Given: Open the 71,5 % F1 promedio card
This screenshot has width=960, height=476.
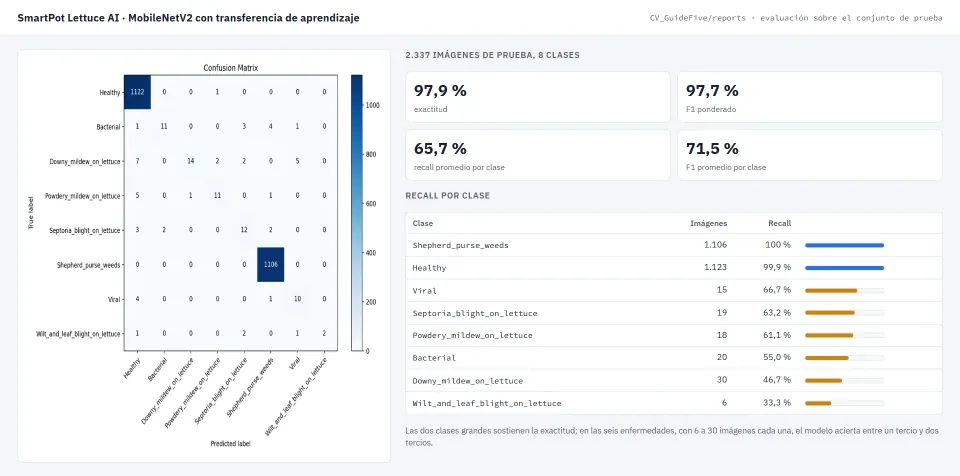Looking at the screenshot, I should [x=809, y=155].
